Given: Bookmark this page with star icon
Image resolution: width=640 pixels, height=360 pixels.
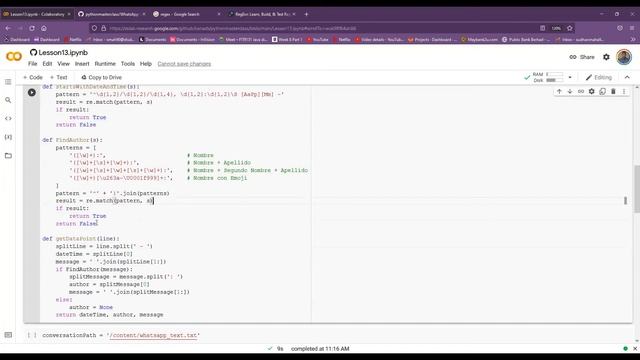Looking at the screenshot, I should [570, 28].
